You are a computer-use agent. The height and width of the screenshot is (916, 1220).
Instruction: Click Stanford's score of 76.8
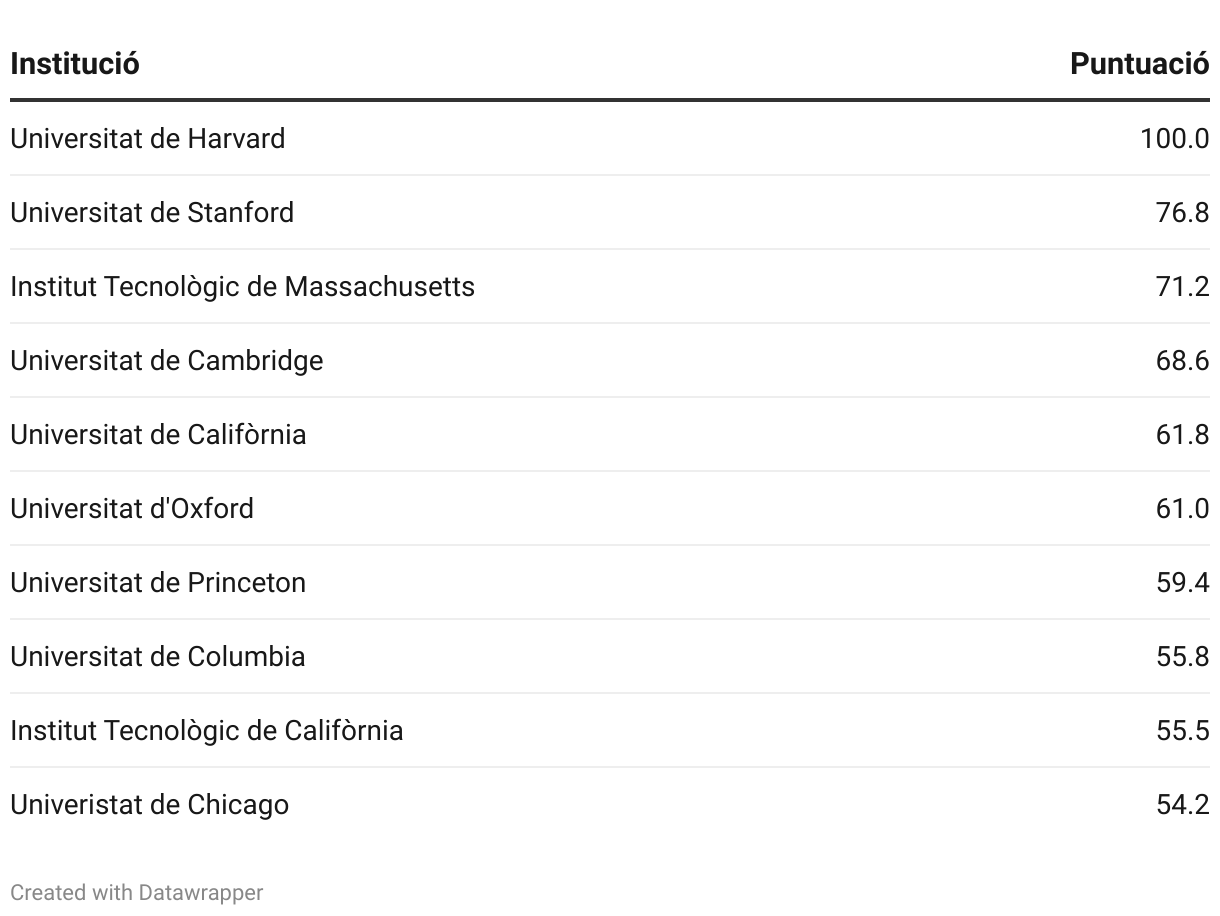[x=1182, y=212]
